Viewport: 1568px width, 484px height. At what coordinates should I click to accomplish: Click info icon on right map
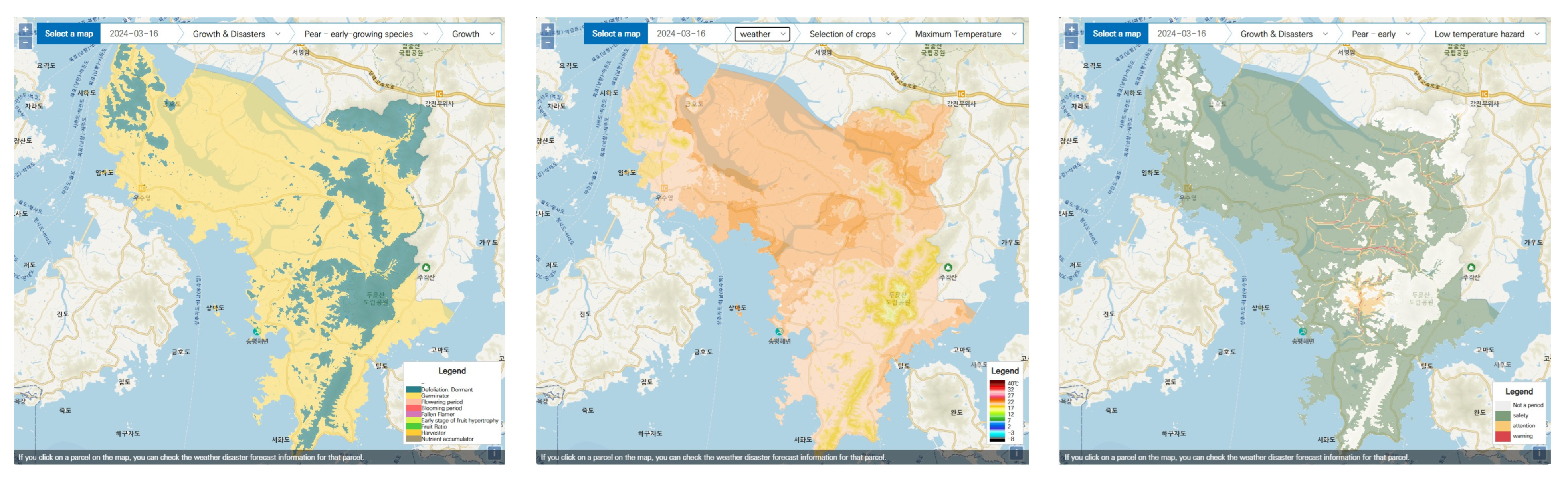pos(1539,452)
